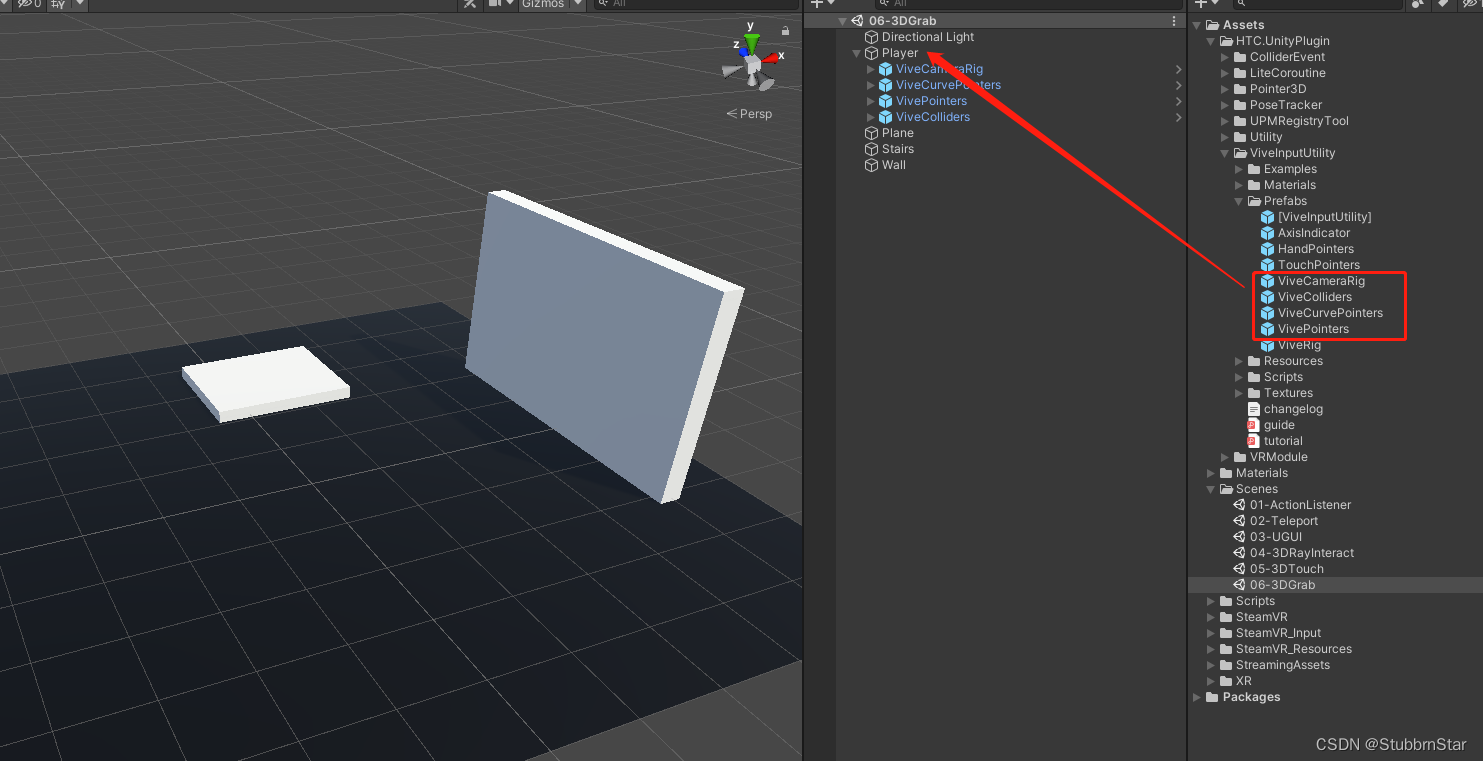Select the white stairs block in Scene view

(x=265, y=382)
